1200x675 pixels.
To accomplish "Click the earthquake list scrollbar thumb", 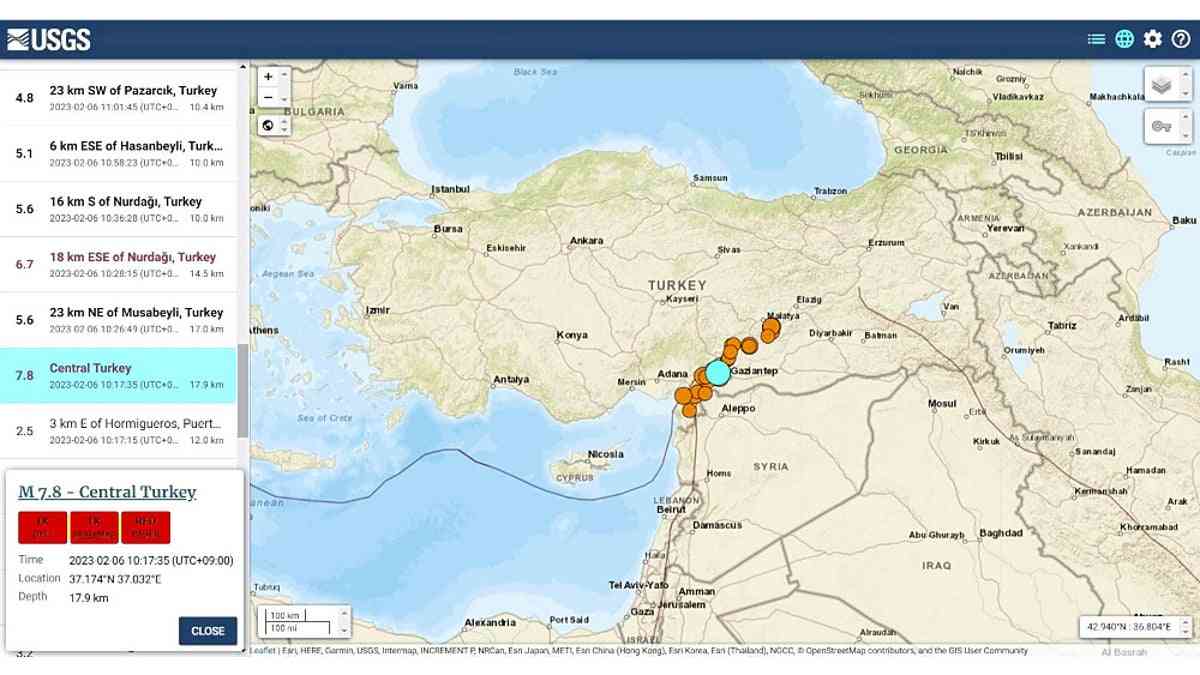I will pyautogui.click(x=243, y=390).
